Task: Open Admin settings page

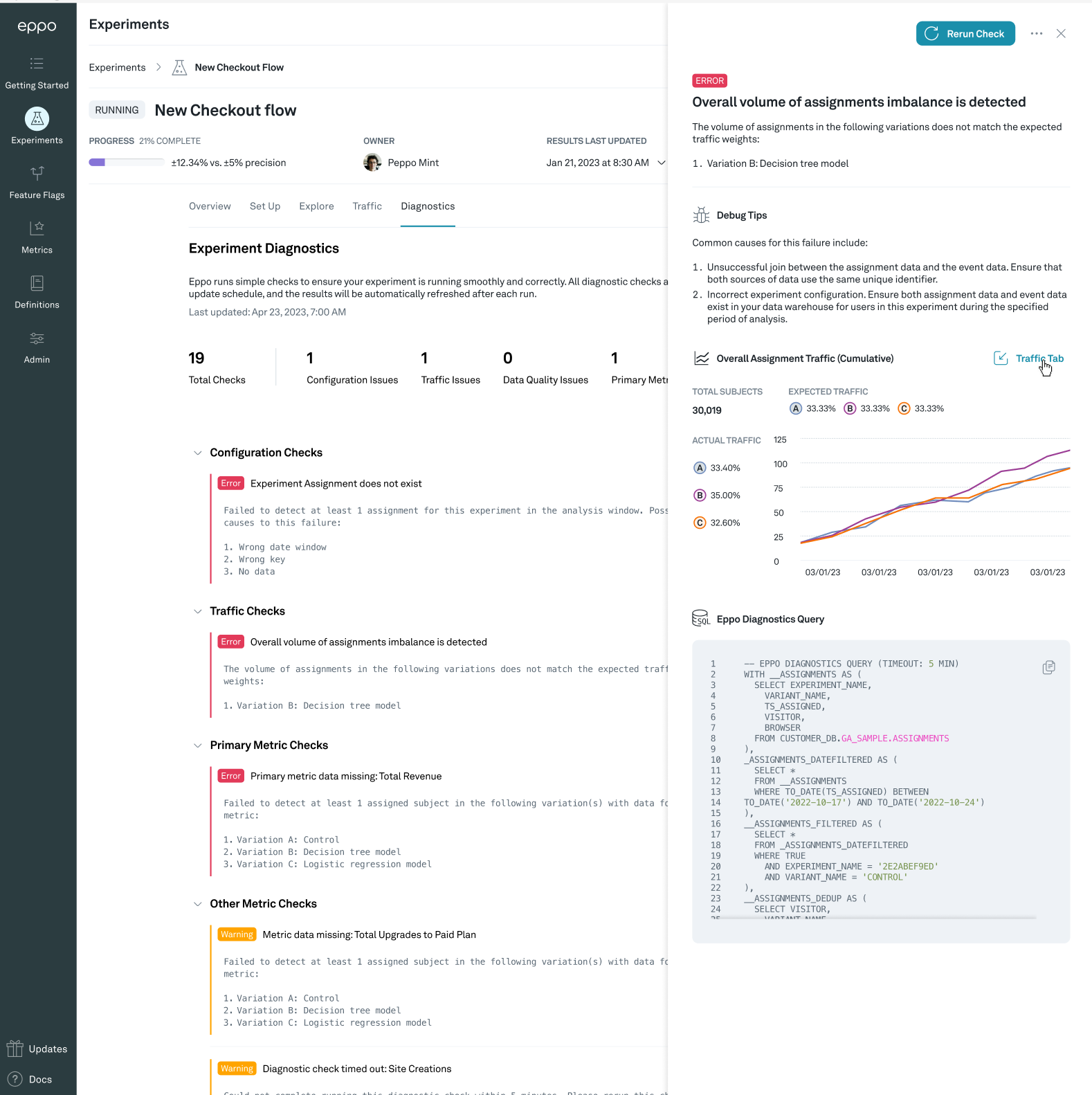Action: tap(37, 347)
